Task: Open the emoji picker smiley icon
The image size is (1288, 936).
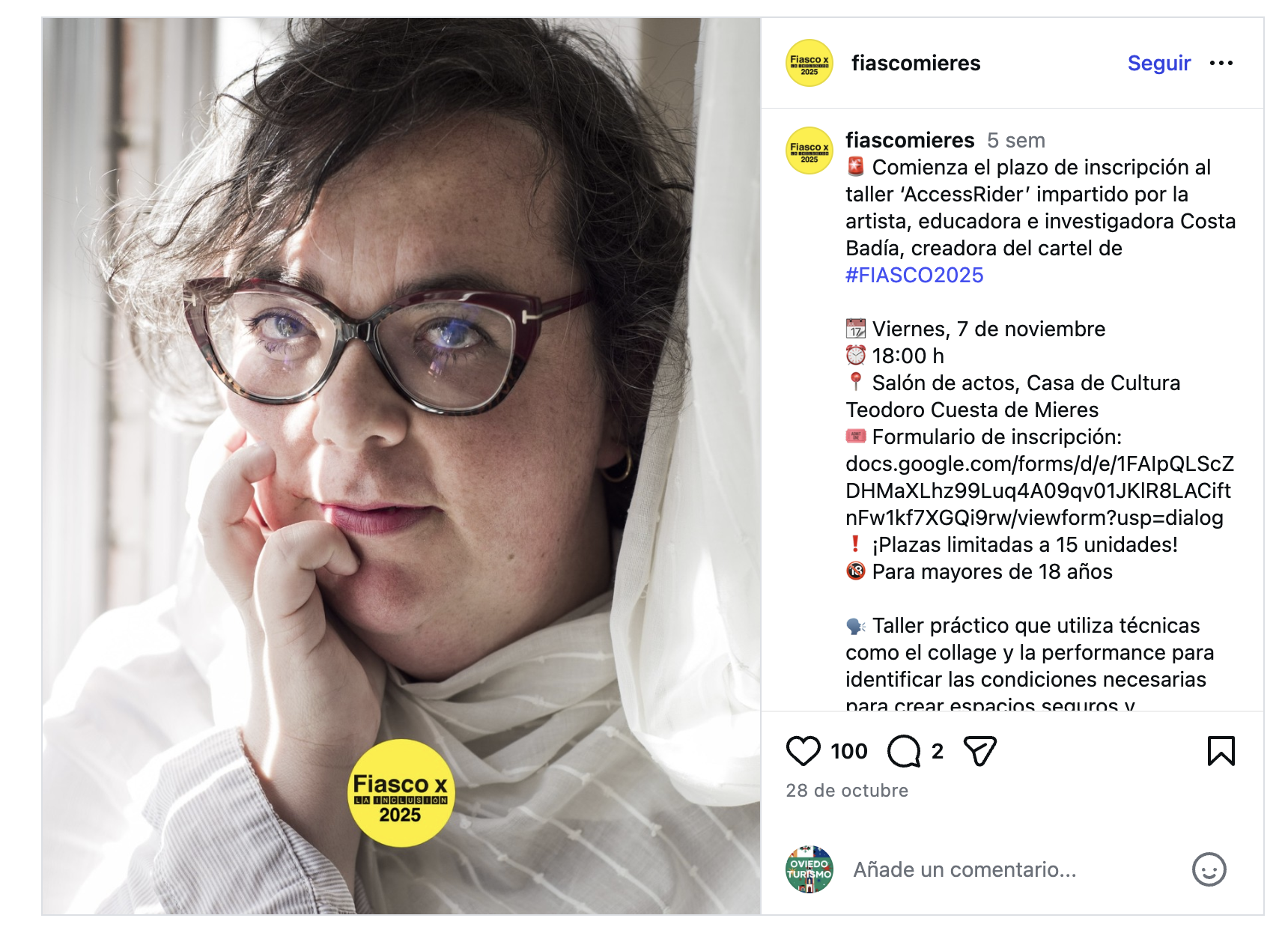Action: [1209, 869]
